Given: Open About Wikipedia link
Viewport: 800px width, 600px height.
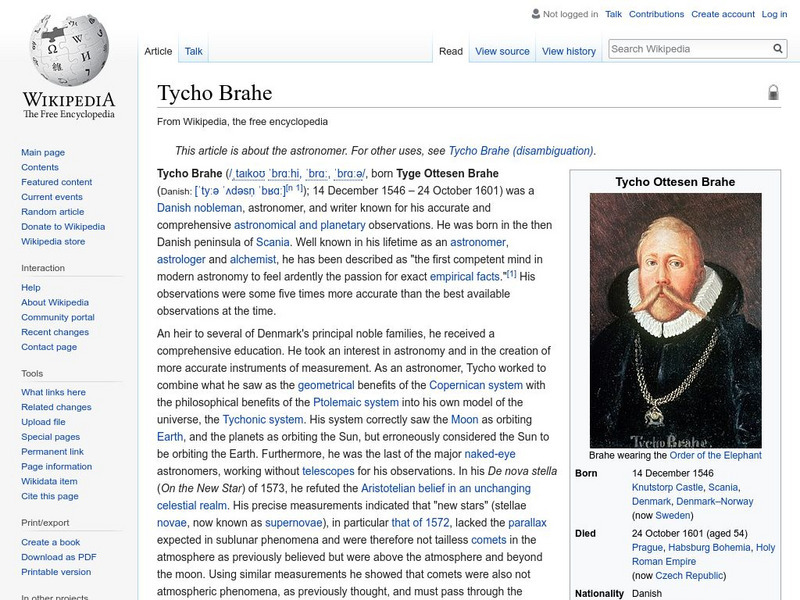Looking at the screenshot, I should click(55, 302).
